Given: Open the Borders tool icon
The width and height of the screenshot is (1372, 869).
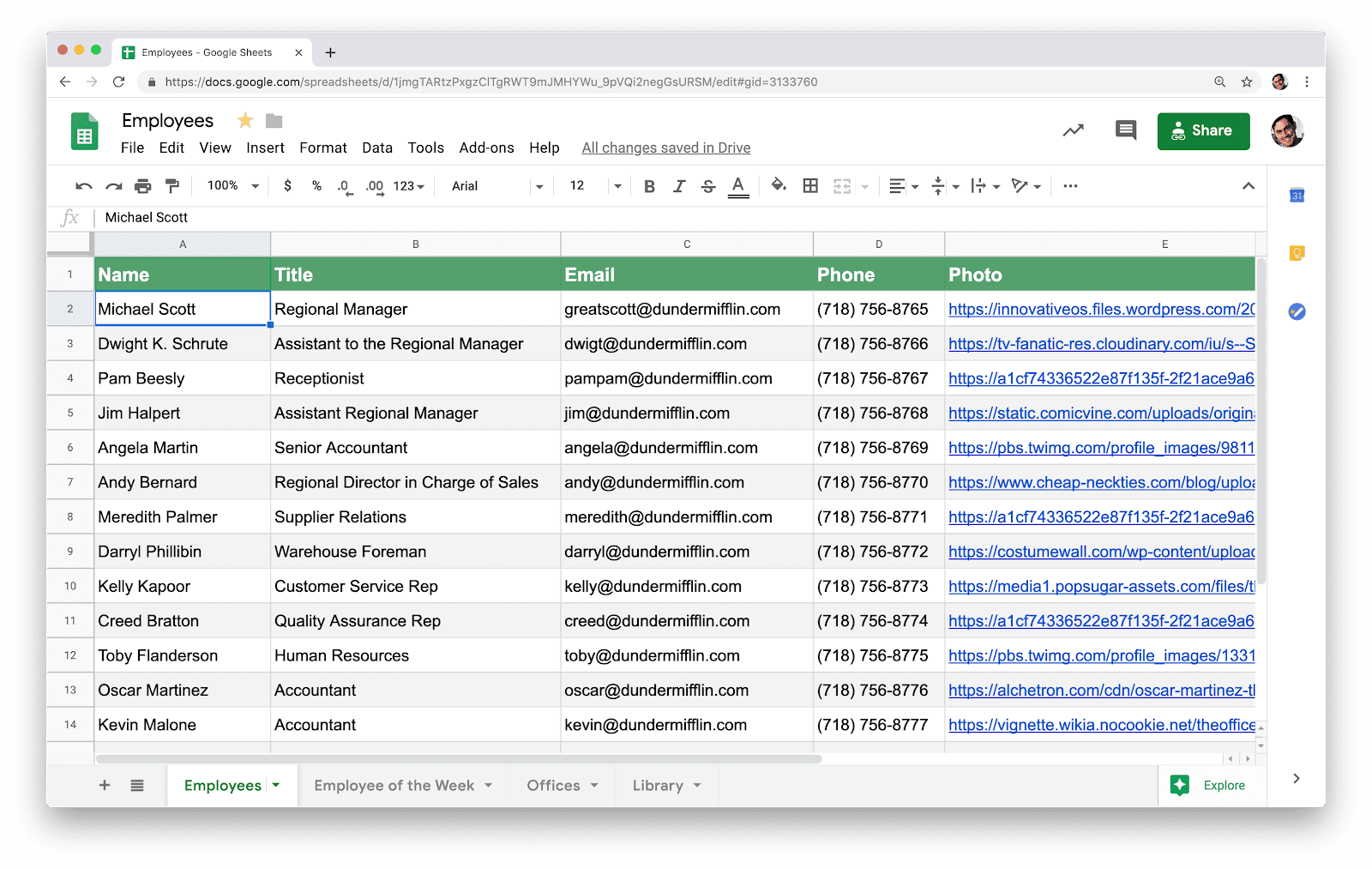Looking at the screenshot, I should tap(810, 186).
